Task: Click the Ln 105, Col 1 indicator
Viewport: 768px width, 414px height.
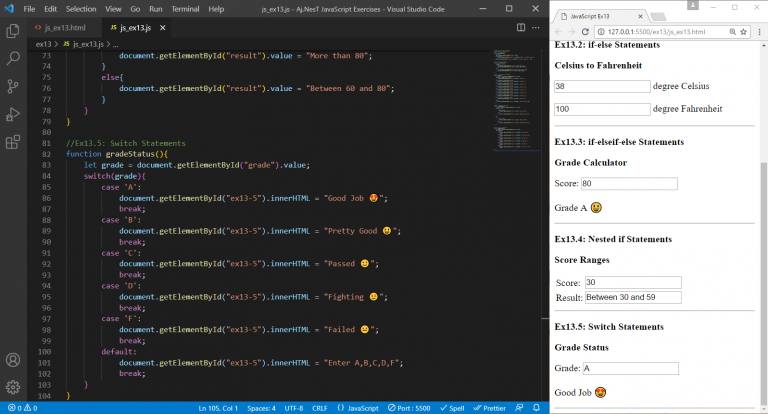Action: 220,408
